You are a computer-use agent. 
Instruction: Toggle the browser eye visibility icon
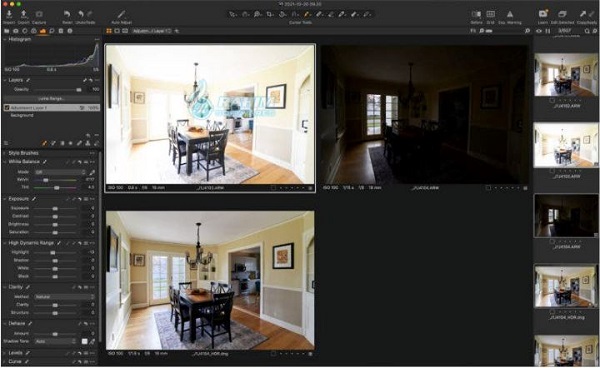pyautogui.click(x=539, y=31)
